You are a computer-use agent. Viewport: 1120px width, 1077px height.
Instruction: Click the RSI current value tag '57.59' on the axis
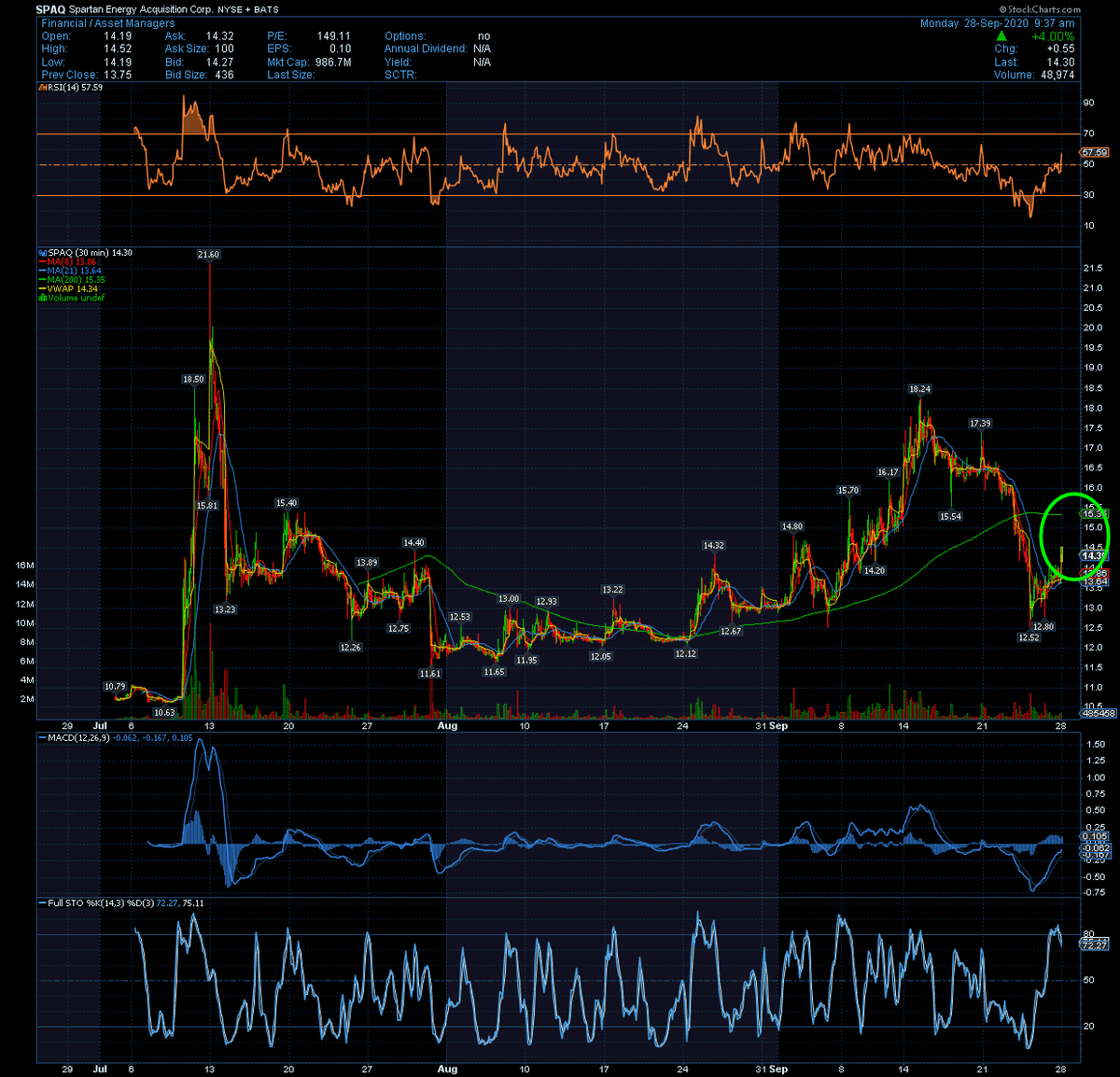[1094, 152]
